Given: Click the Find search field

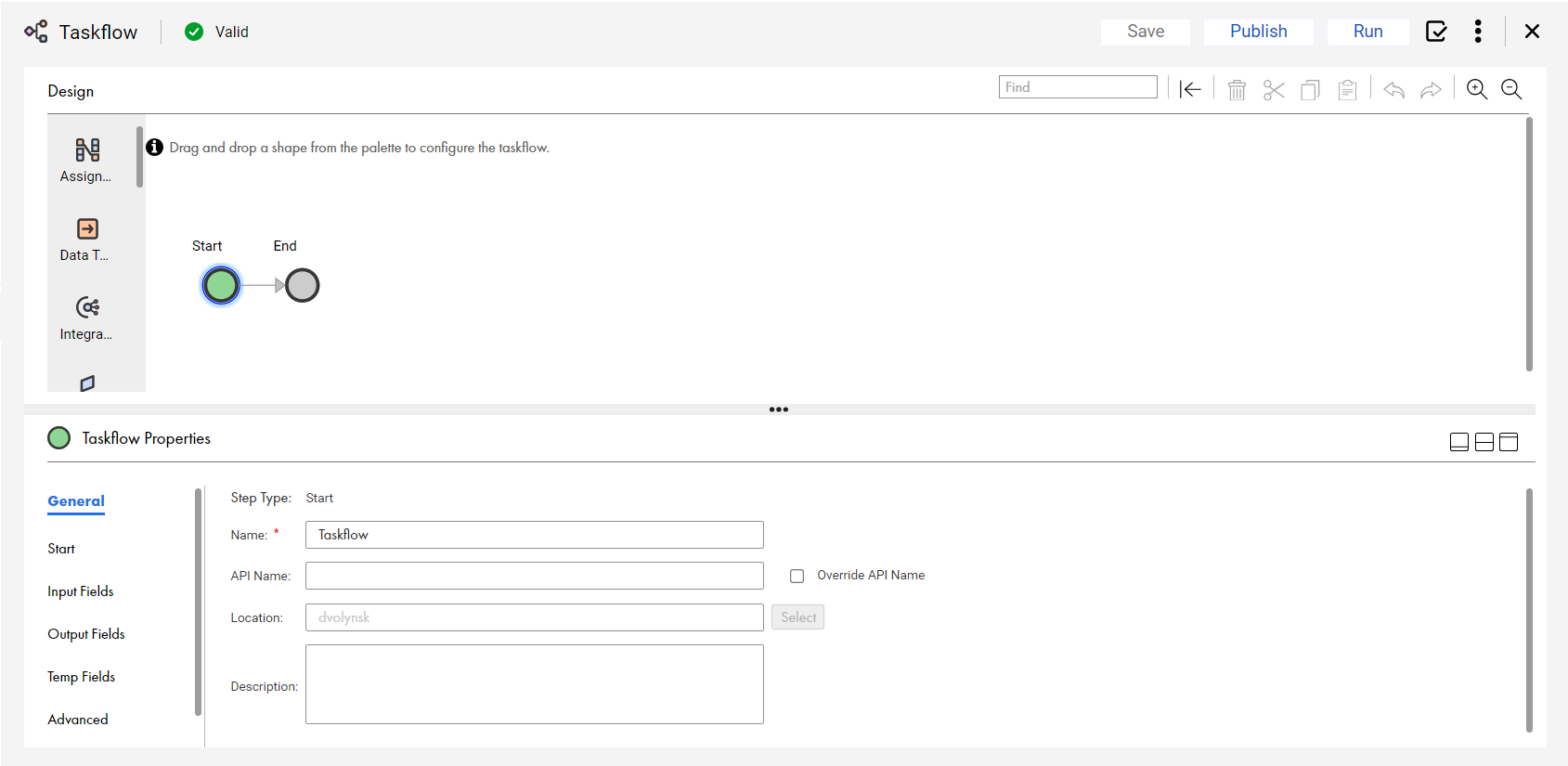Looking at the screenshot, I should pos(1078,86).
